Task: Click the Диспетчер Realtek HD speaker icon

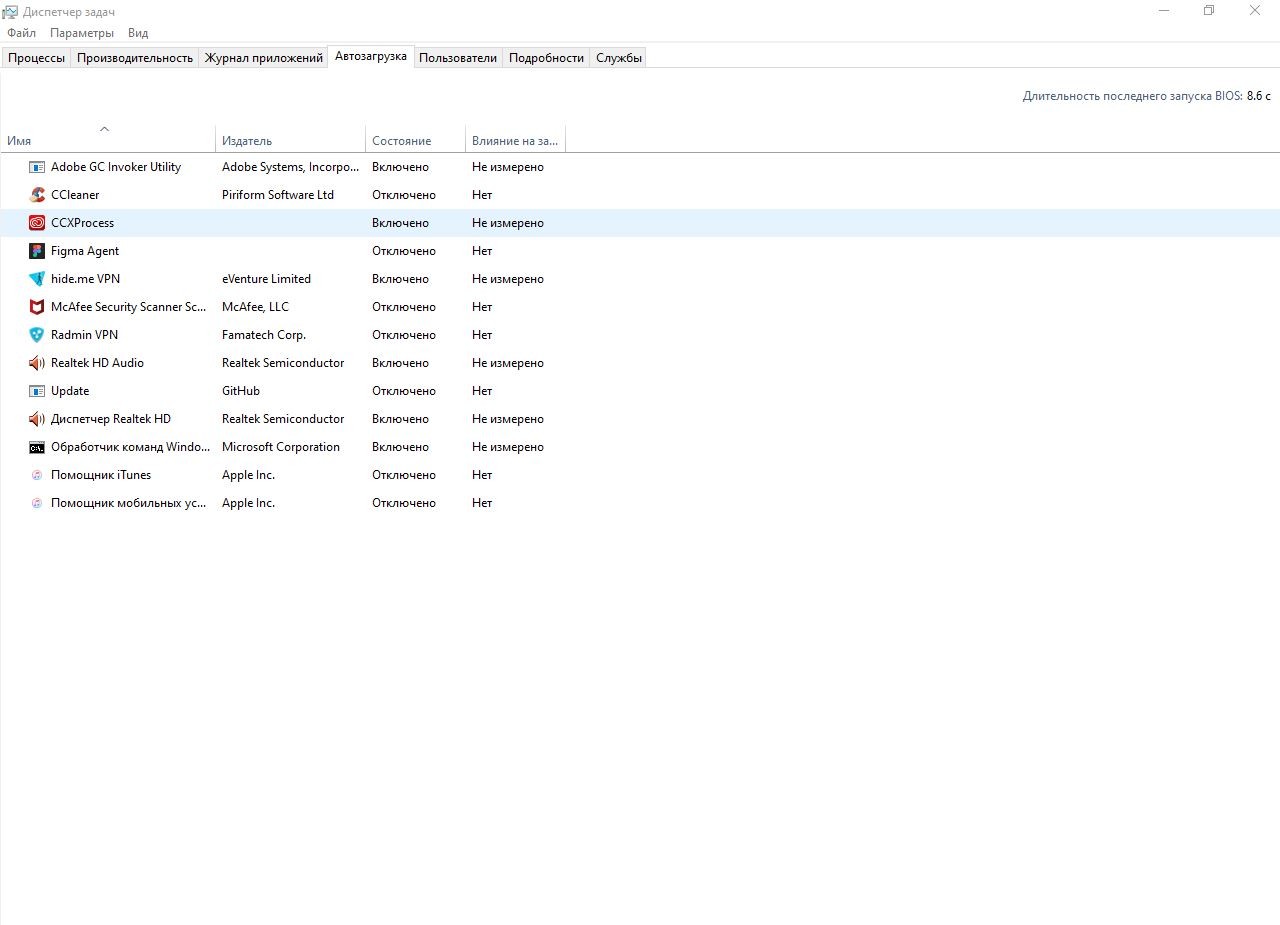Action: (37, 419)
